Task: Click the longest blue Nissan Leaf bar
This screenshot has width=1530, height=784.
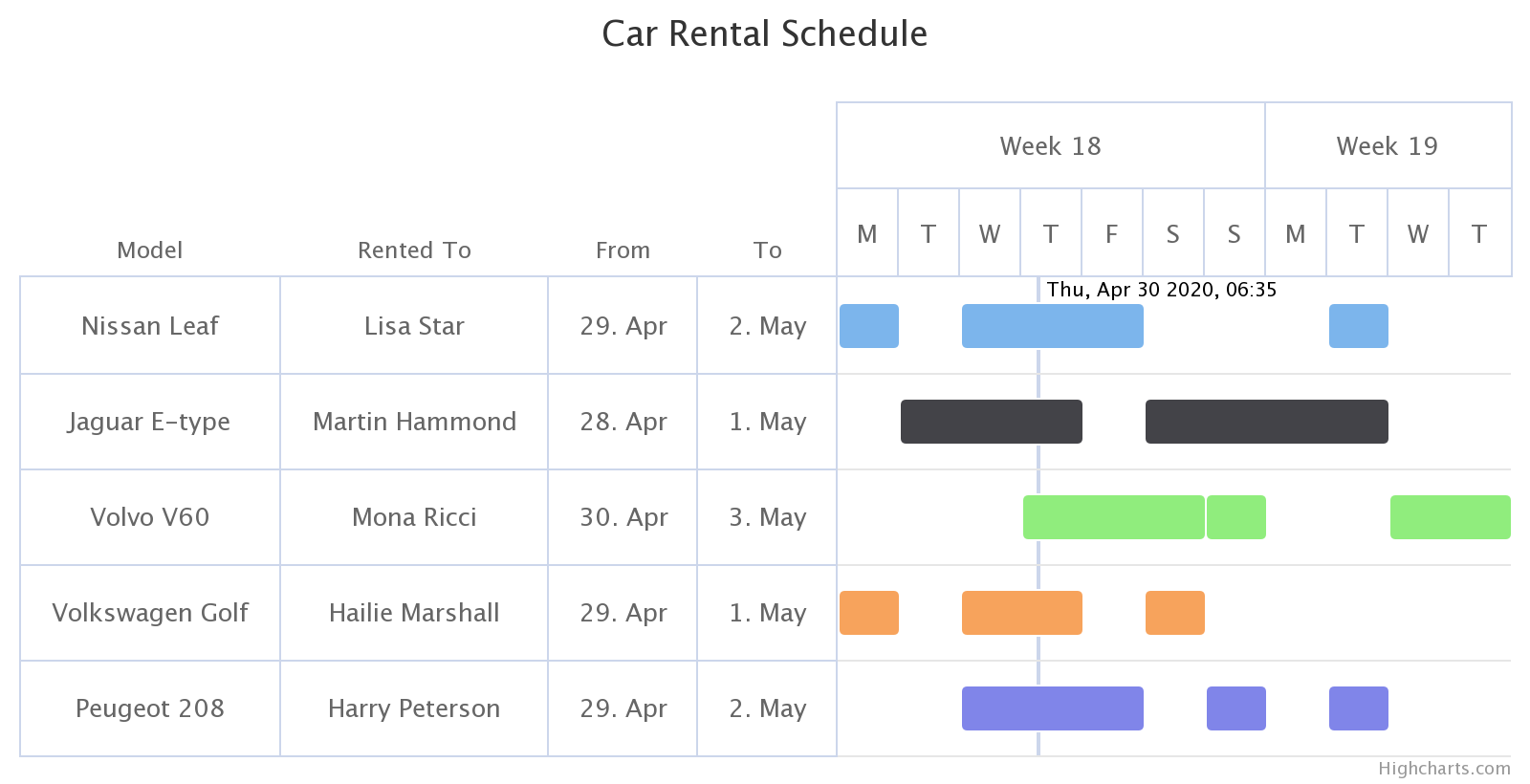Action: click(1052, 326)
